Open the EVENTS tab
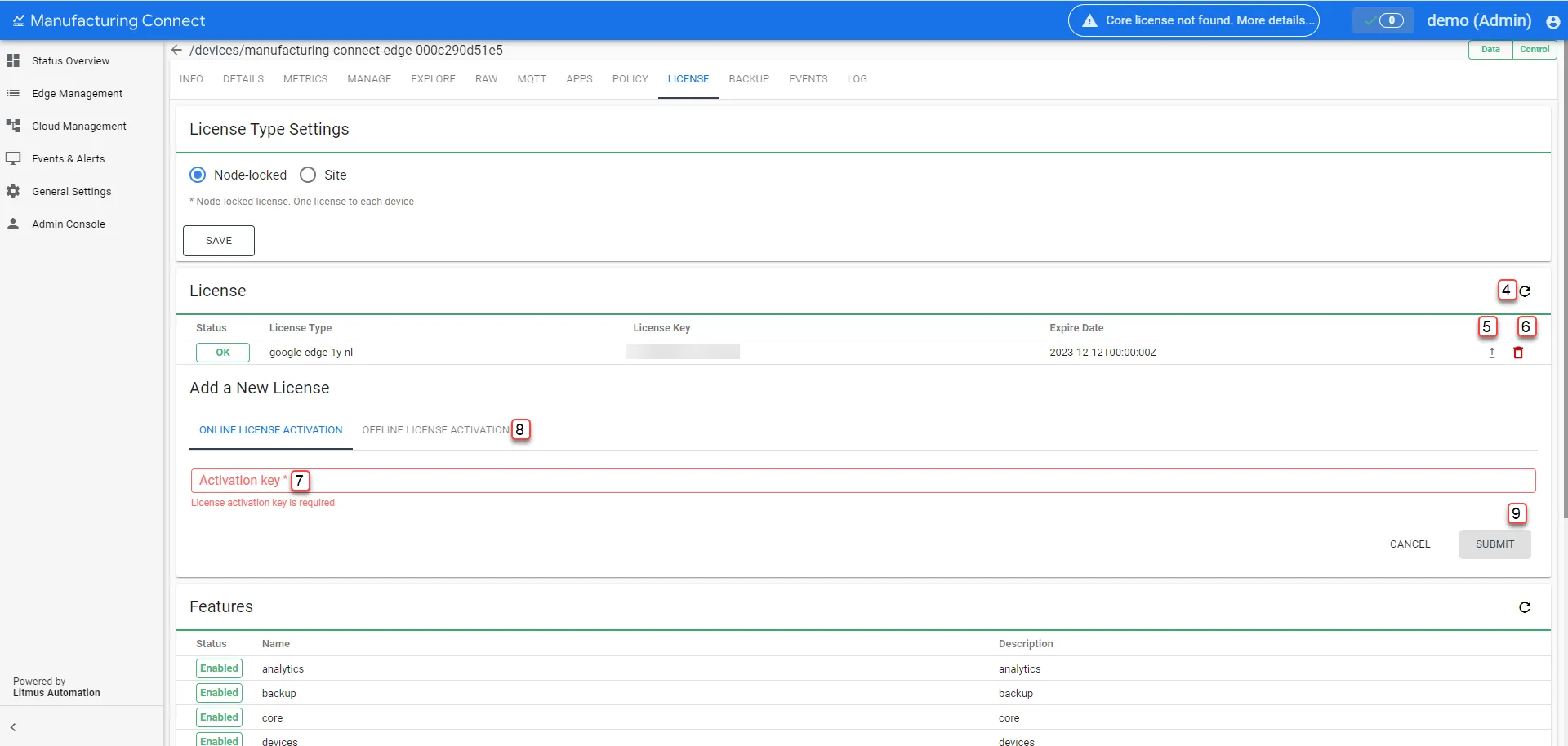1568x746 pixels. (x=808, y=79)
